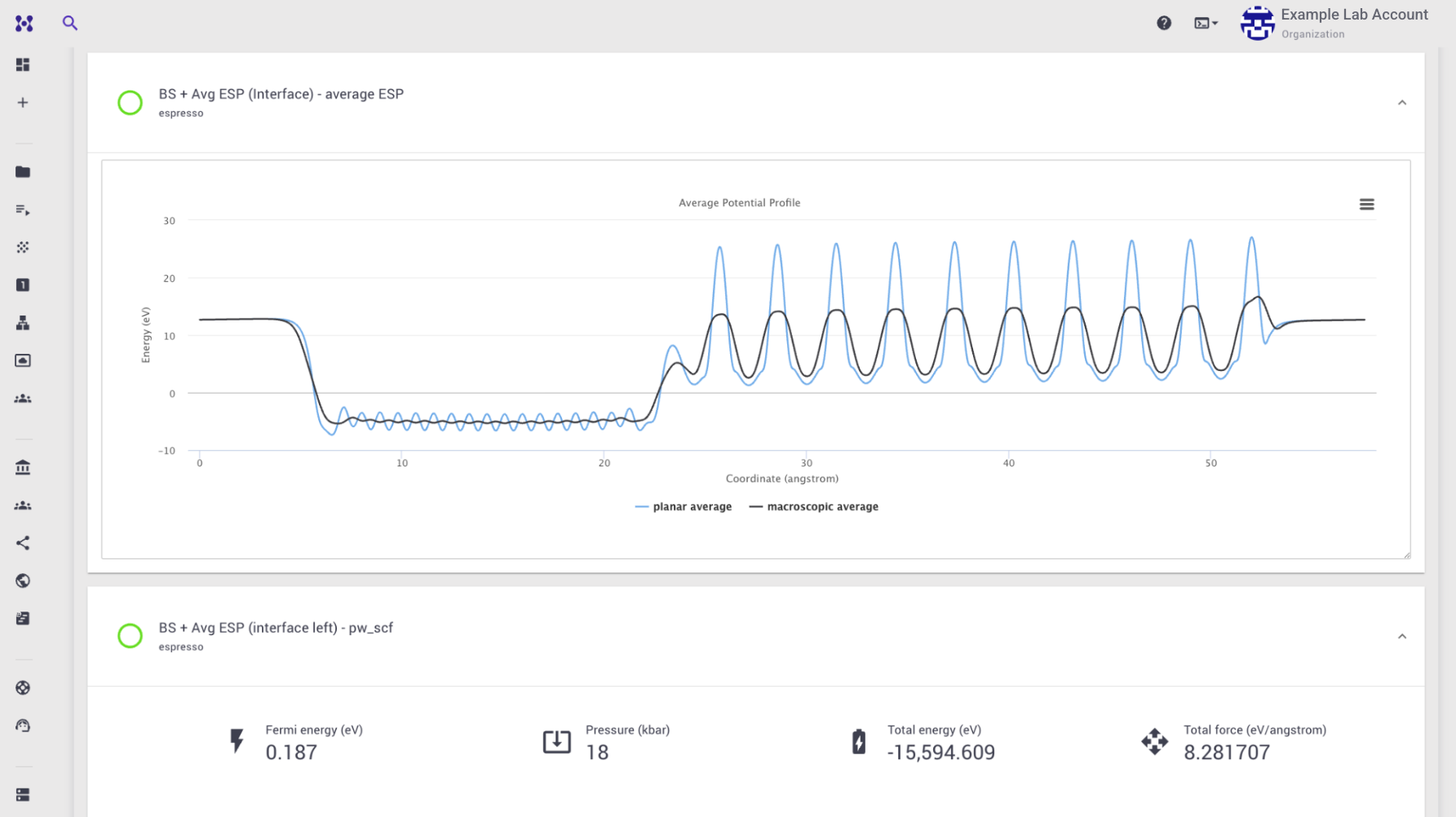This screenshot has width=1456, height=817.
Task: Click the help question mark icon
Action: (1164, 23)
